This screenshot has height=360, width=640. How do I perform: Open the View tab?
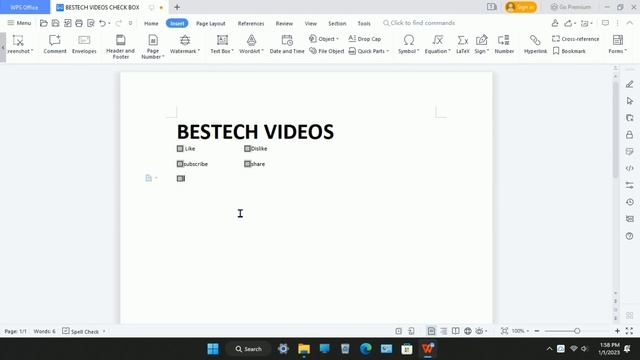click(311, 23)
